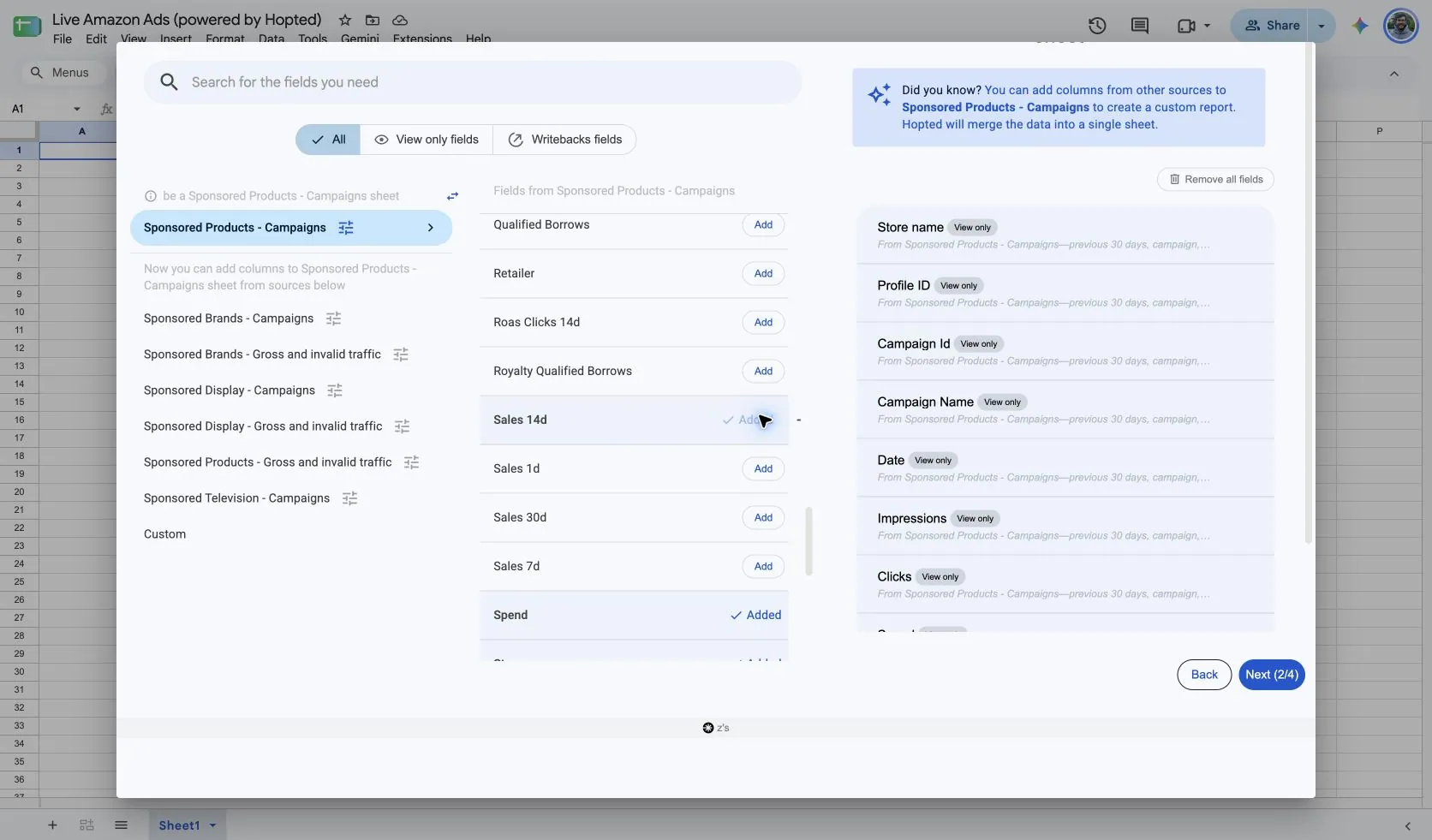Click the Gemini sparkle icon
The image size is (1432, 840).
click(1360, 26)
